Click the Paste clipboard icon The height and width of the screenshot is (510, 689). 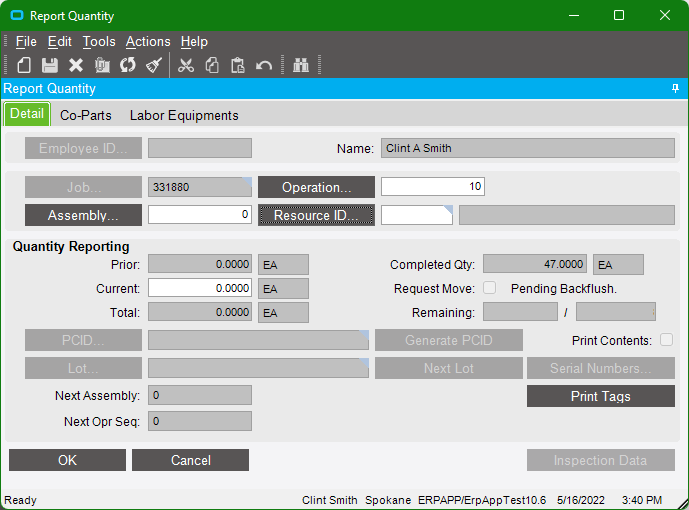tap(238, 65)
